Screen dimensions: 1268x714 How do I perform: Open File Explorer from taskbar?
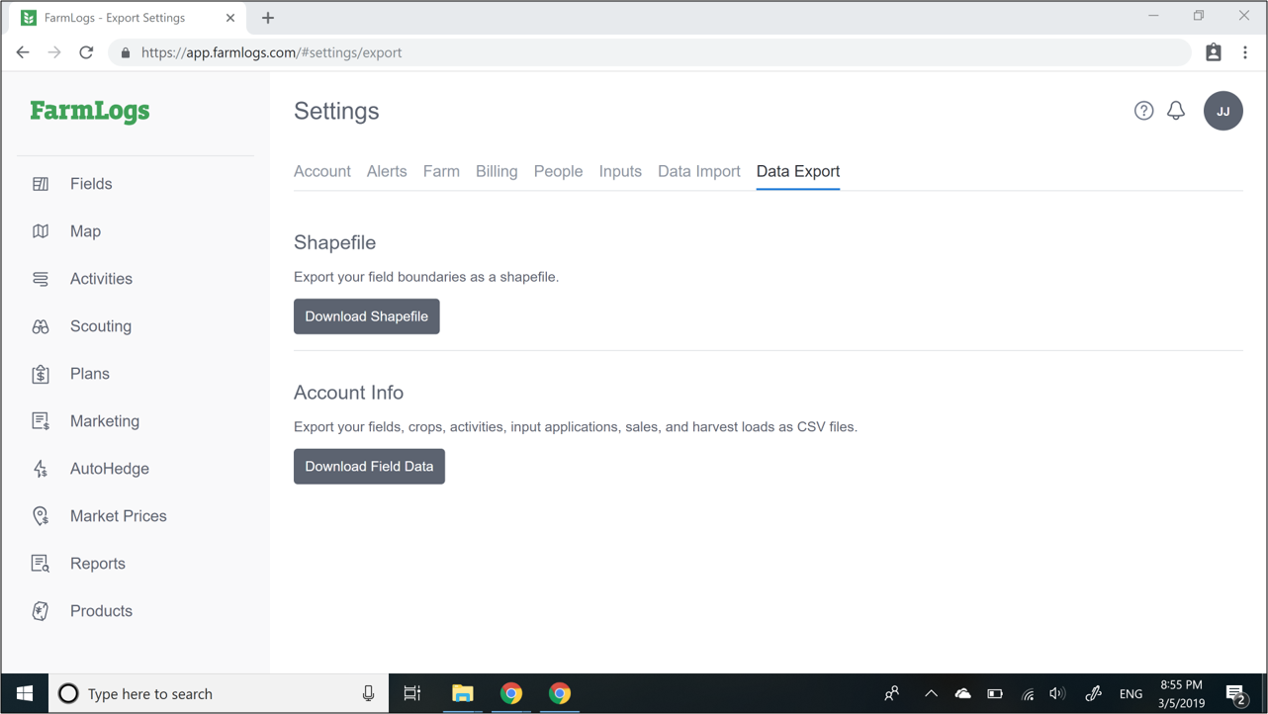462,693
